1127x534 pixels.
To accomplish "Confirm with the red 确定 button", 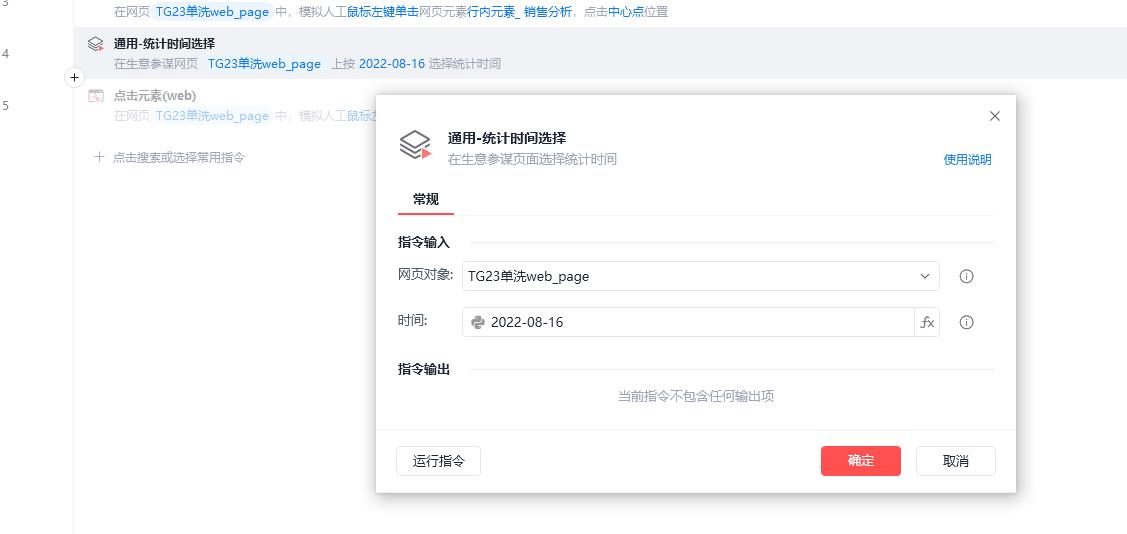I will point(860,461).
